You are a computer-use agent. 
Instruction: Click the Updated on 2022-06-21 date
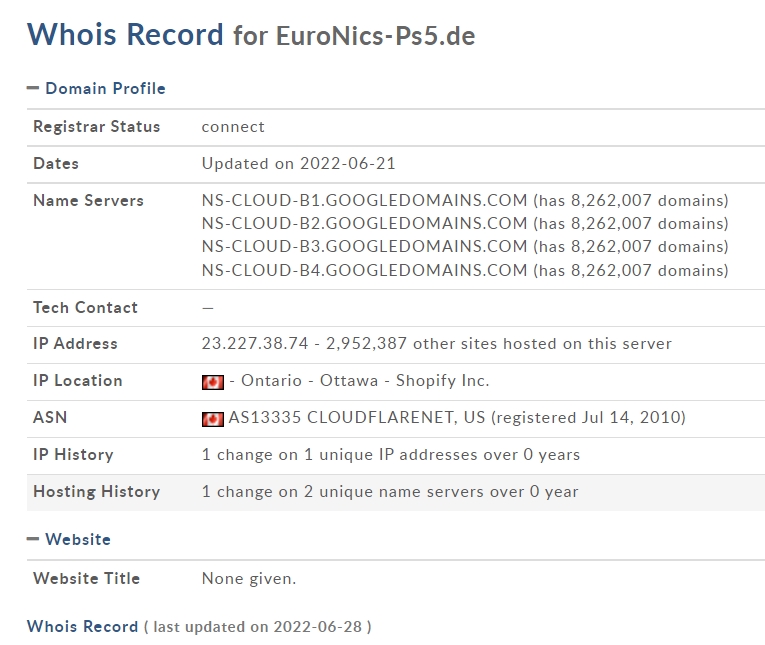click(299, 163)
